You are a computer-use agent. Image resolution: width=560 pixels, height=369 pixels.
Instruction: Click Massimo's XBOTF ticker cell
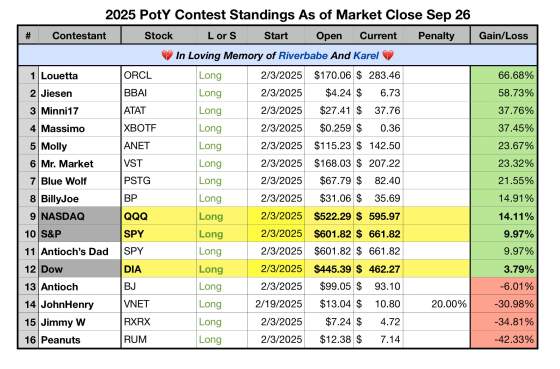click(159, 128)
